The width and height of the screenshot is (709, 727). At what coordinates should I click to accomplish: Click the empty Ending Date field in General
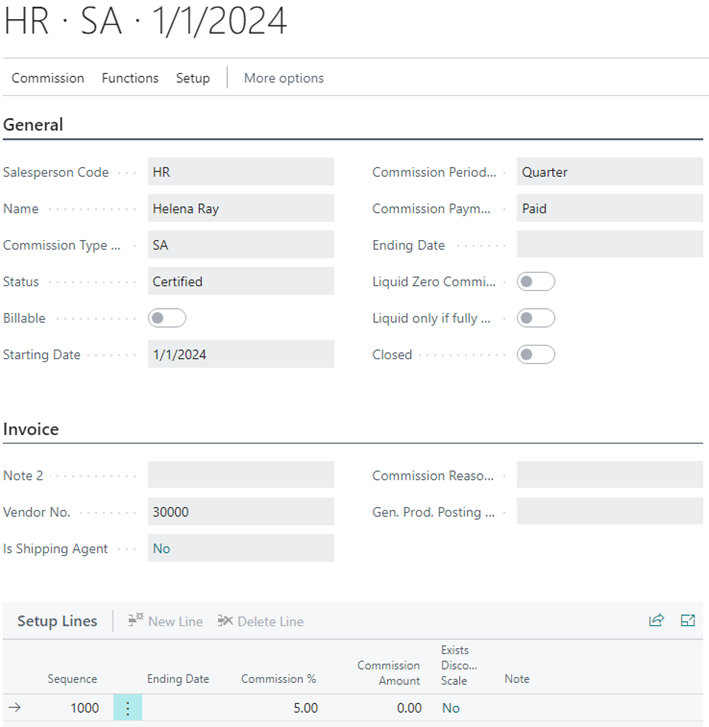click(x=610, y=244)
